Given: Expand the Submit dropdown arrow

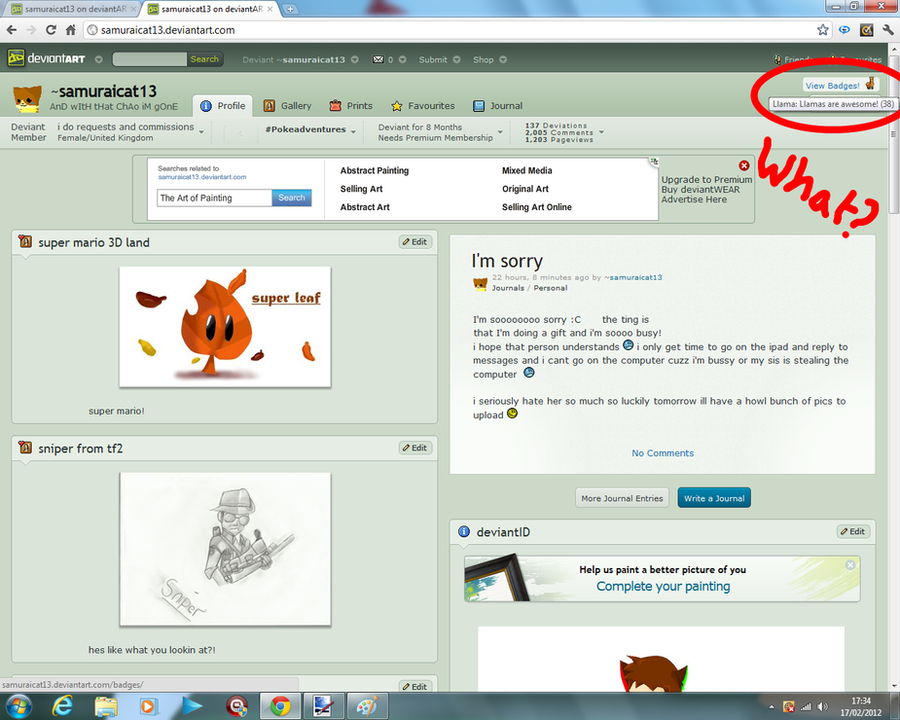Looking at the screenshot, I should click(x=456, y=59).
